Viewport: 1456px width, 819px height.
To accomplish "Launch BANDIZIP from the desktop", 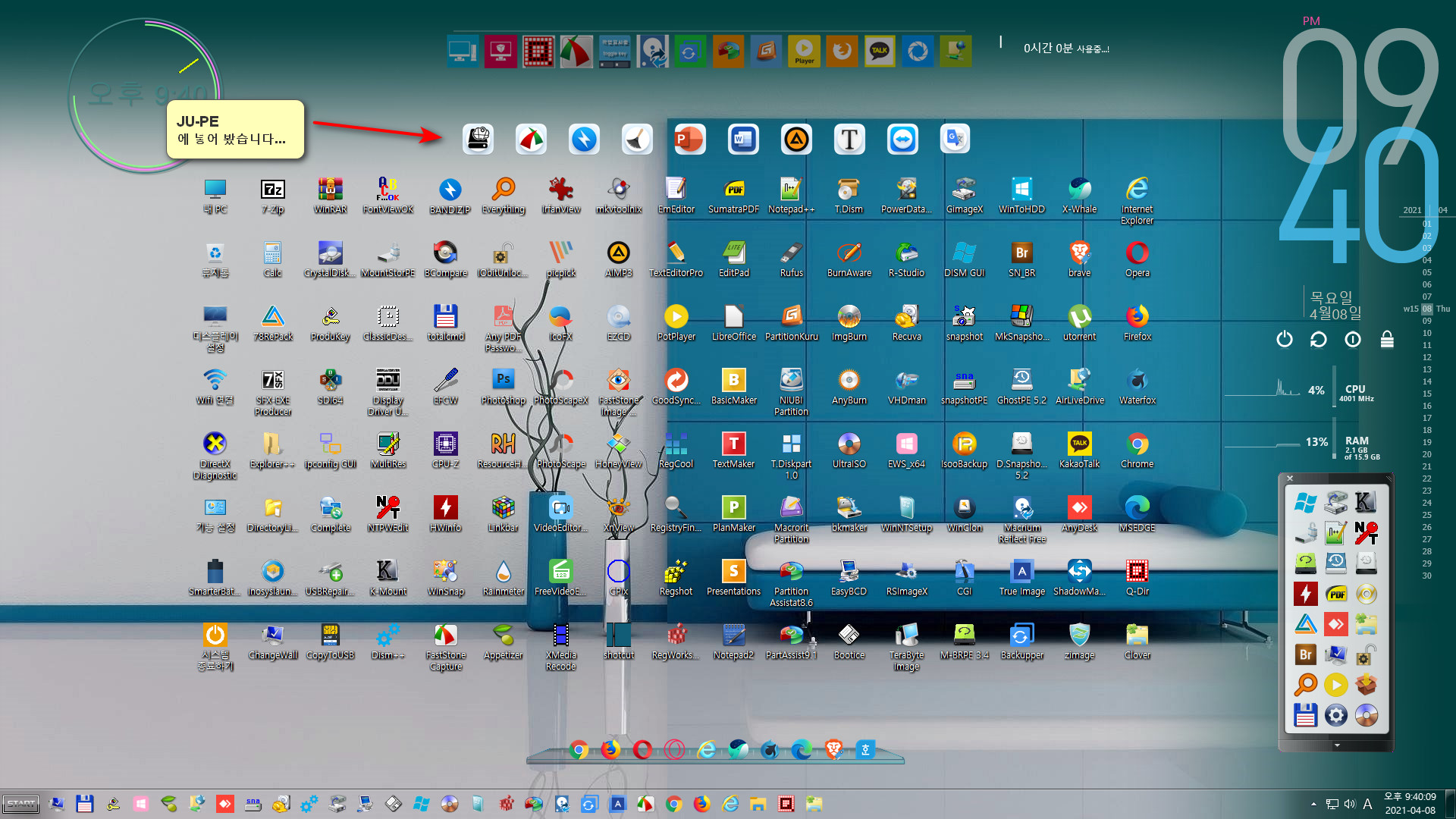I will 450,196.
